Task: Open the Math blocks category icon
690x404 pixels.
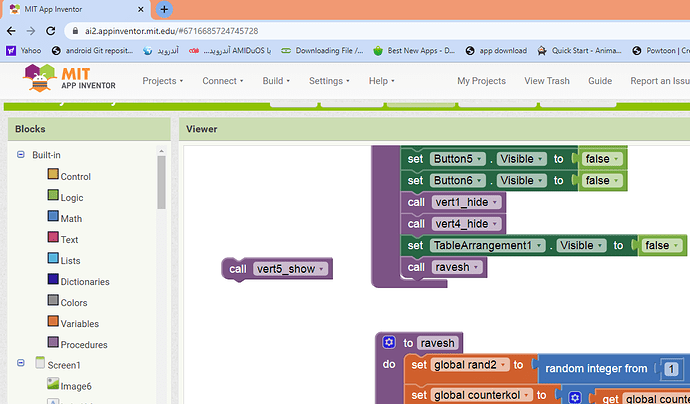Action: [53, 218]
